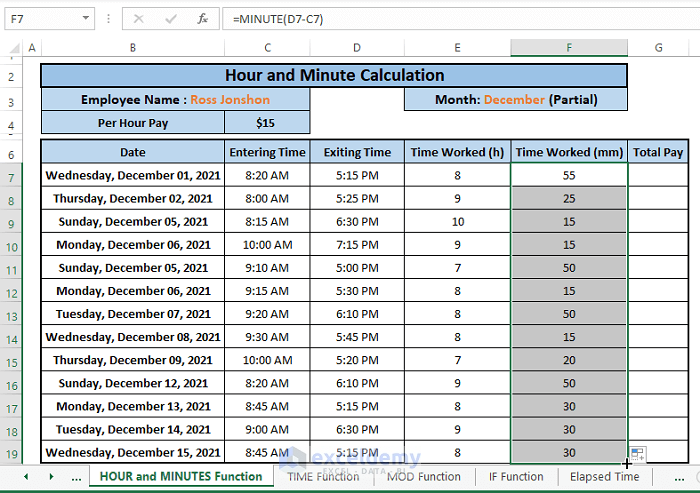This screenshot has height=493, width=700.
Task: Click the Employee Name : Ross Jonshon cell
Action: pyautogui.click(x=175, y=99)
